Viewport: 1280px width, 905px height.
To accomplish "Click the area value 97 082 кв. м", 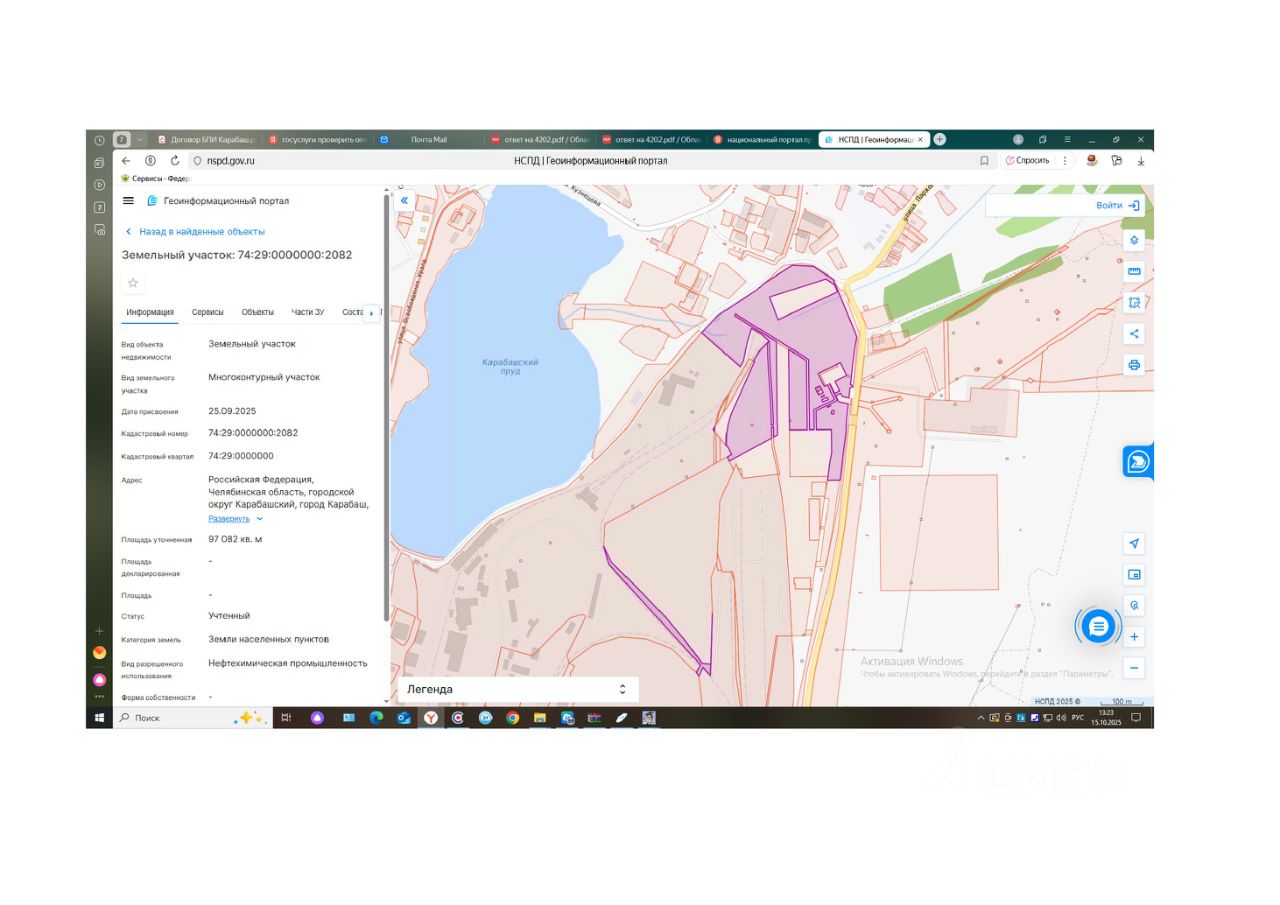I will pyautogui.click(x=235, y=539).
